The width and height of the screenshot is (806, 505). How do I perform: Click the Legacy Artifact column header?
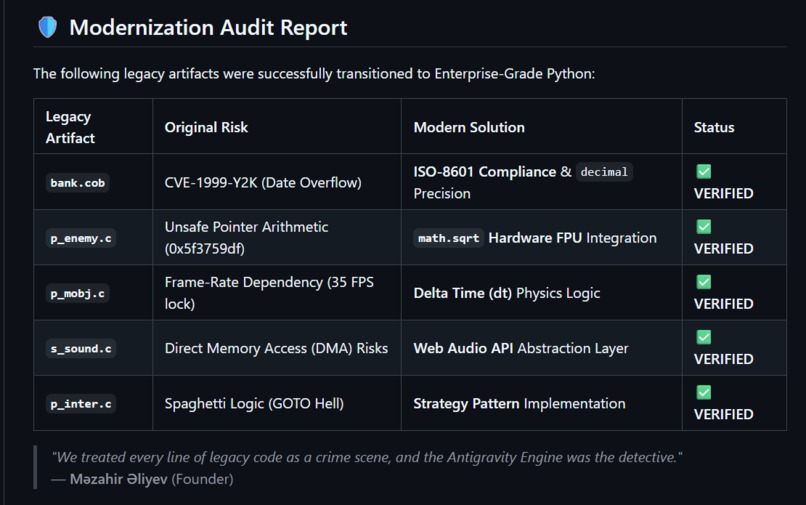[70, 127]
